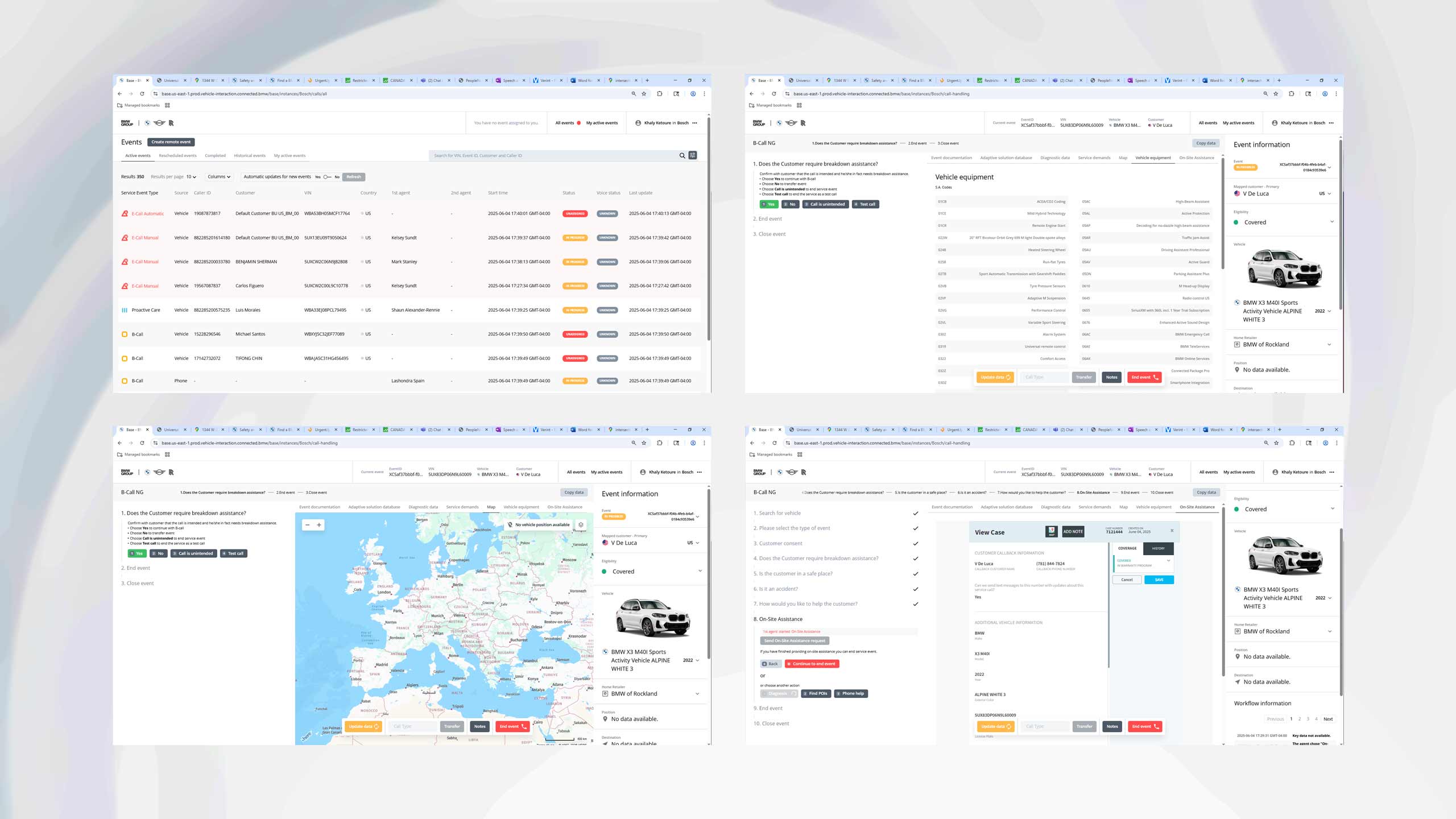
Task: Close the View Case panel with X
Action: point(1172,531)
